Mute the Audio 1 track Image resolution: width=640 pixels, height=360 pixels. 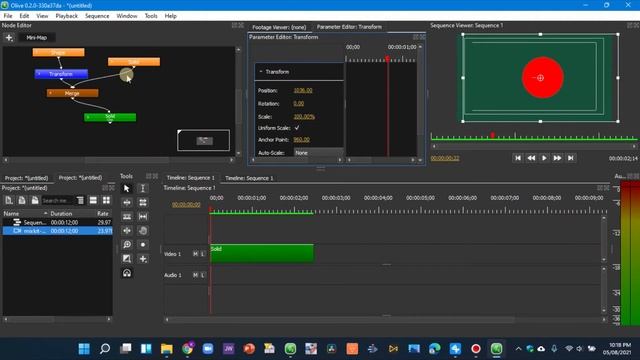pyautogui.click(x=195, y=275)
